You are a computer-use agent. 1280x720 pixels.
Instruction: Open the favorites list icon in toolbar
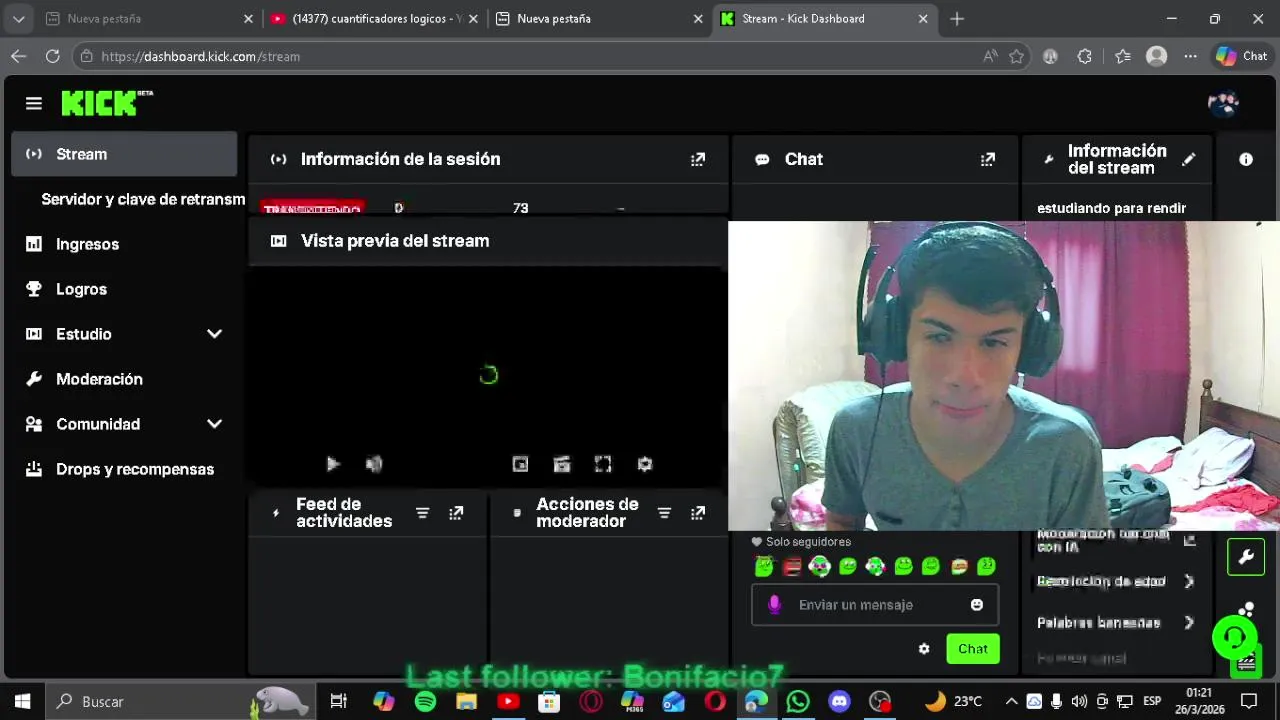click(1123, 56)
